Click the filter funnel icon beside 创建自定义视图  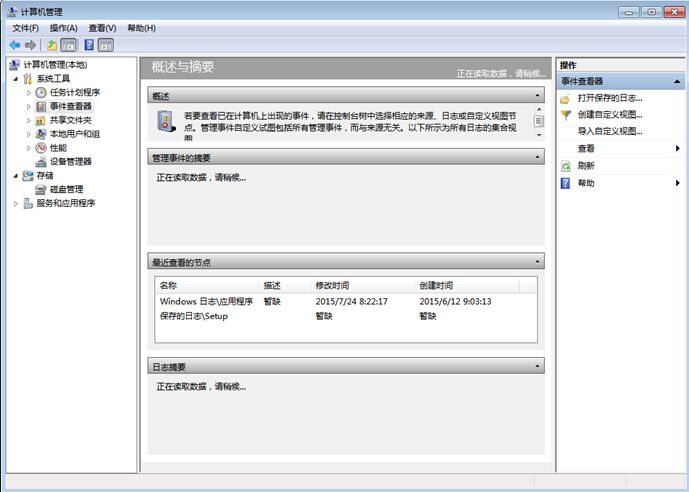(566, 115)
